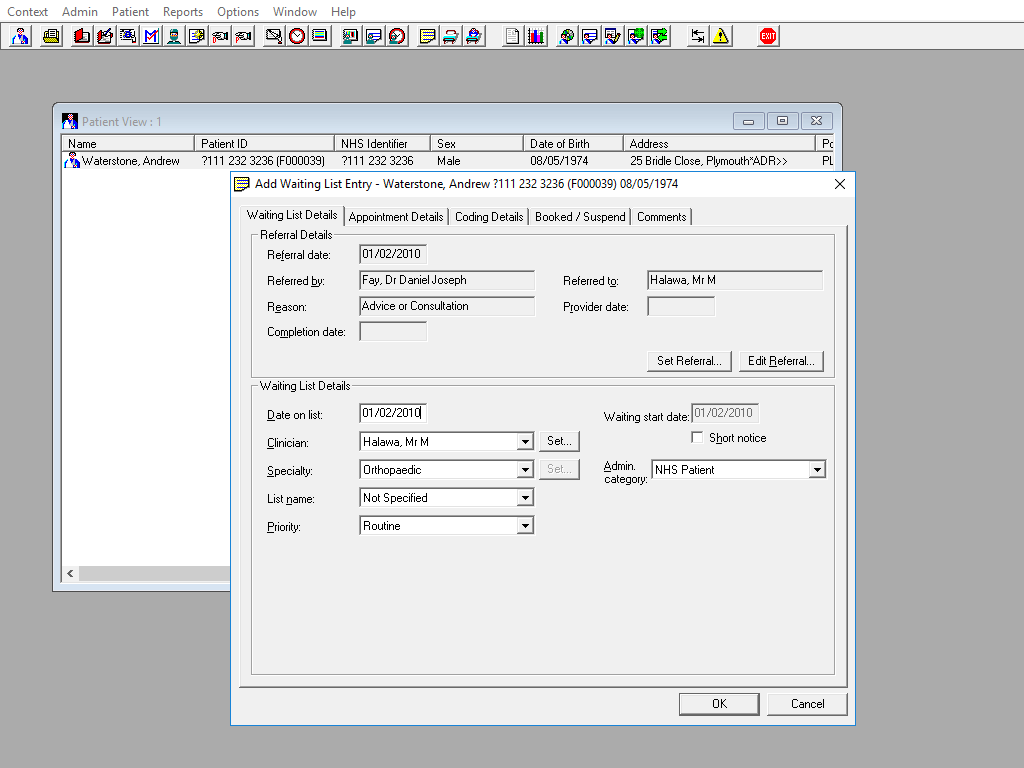Click the person with red clock icon
Viewport: 1024px width, 768px height.
tap(396, 36)
